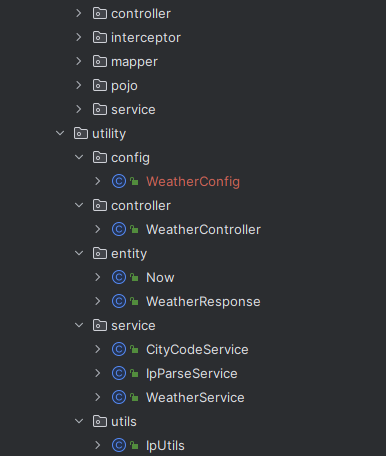Click folder icon of the expanded controller package
The image size is (386, 456).
[x=100, y=205]
